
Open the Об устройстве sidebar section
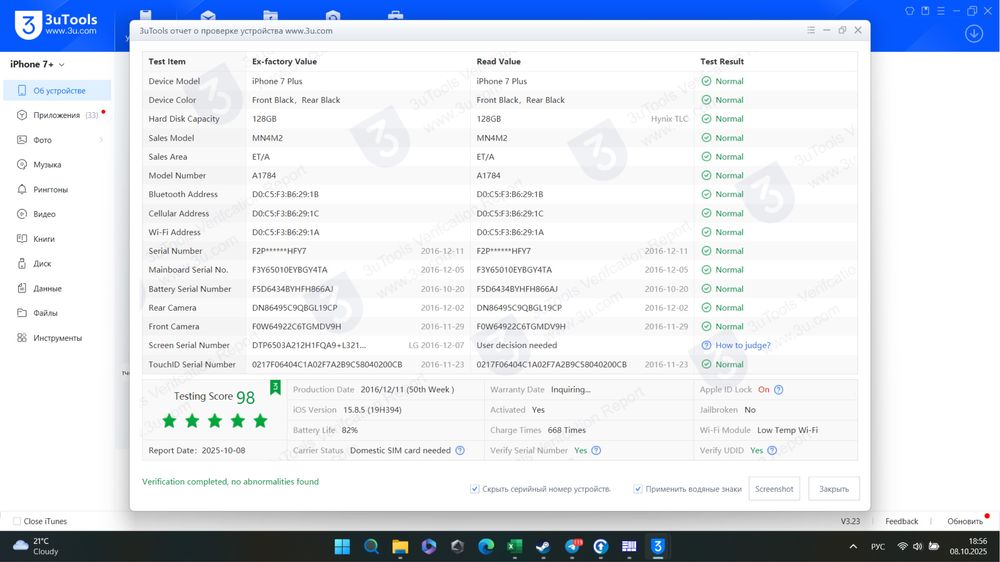[x=57, y=91]
